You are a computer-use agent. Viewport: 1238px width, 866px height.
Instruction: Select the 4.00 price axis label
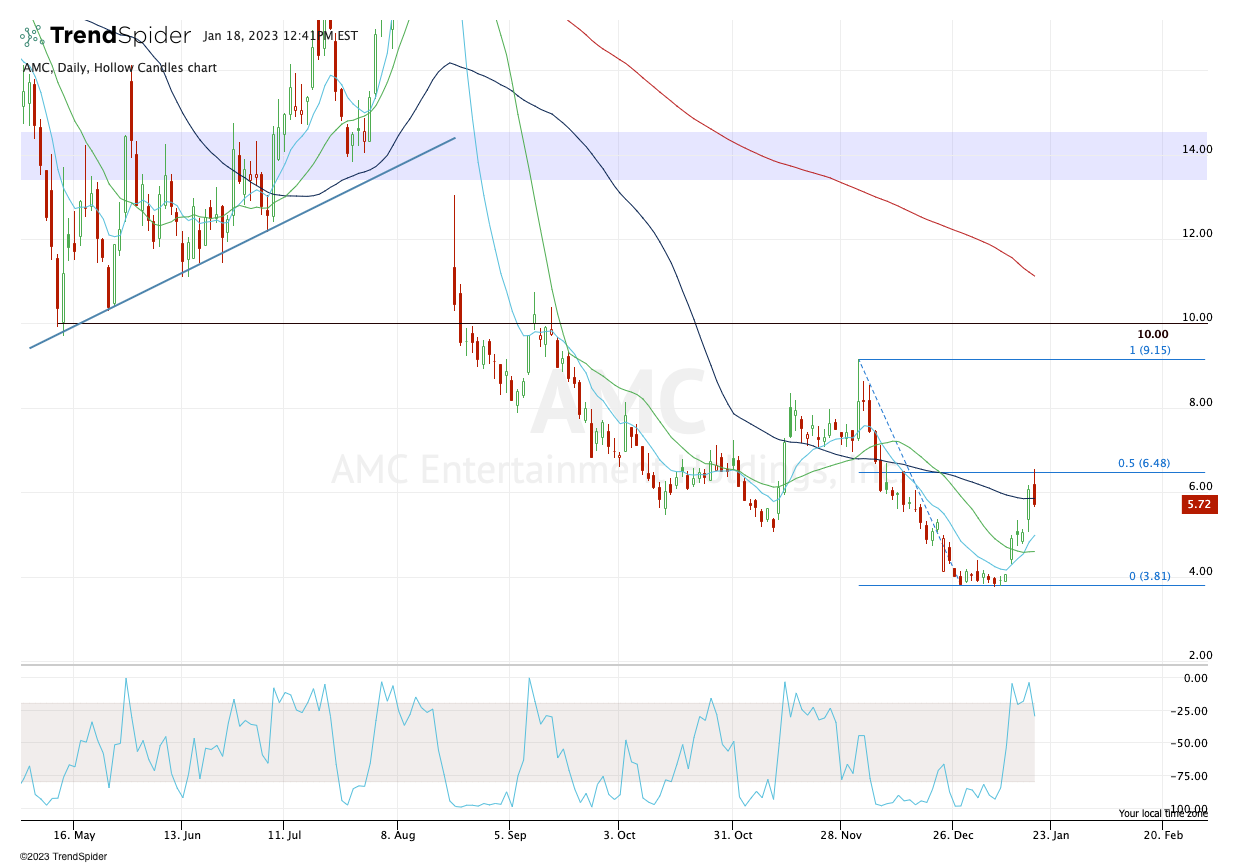click(x=1199, y=571)
